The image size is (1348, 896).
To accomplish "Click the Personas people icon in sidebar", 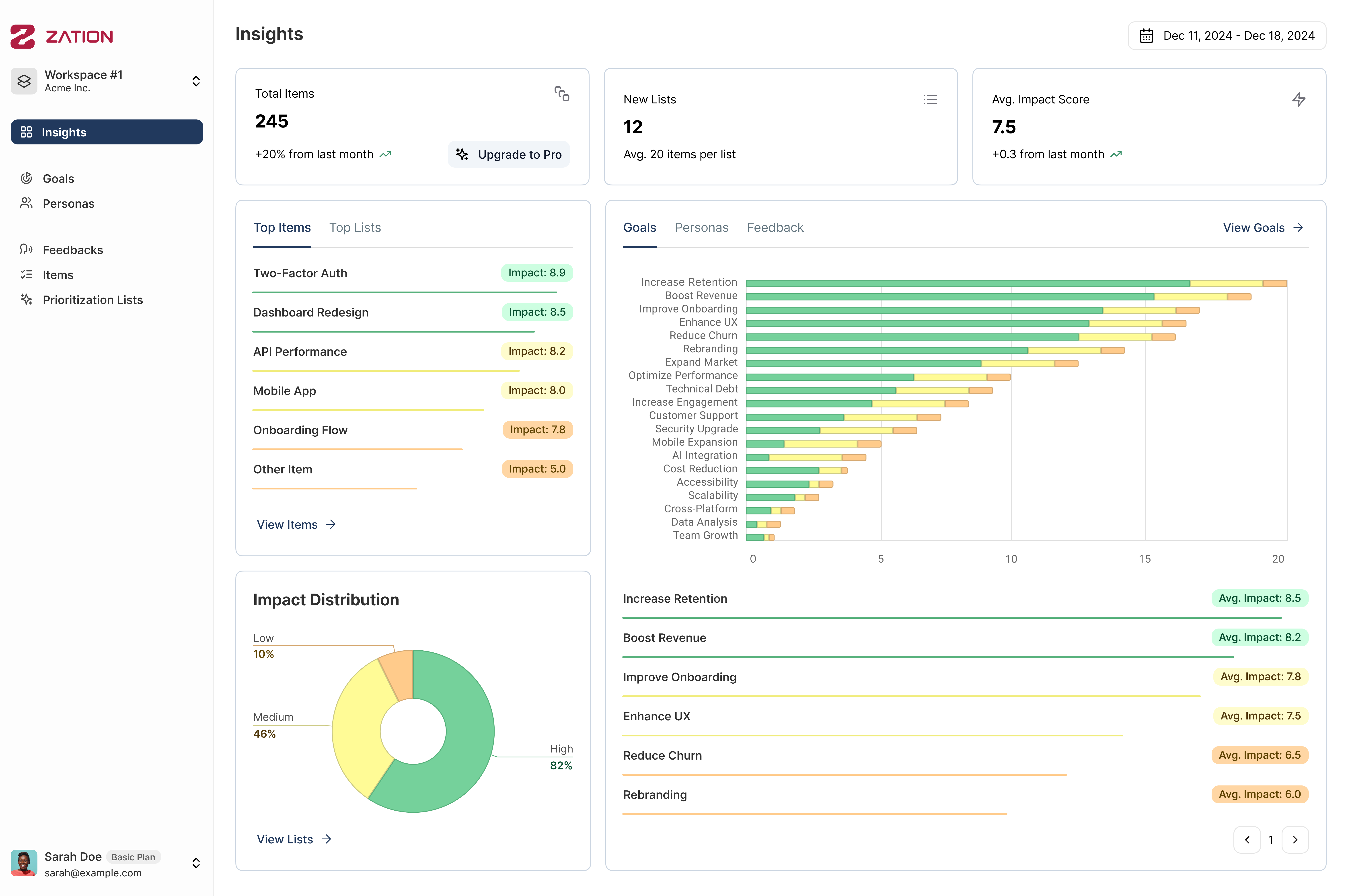I will point(26,203).
